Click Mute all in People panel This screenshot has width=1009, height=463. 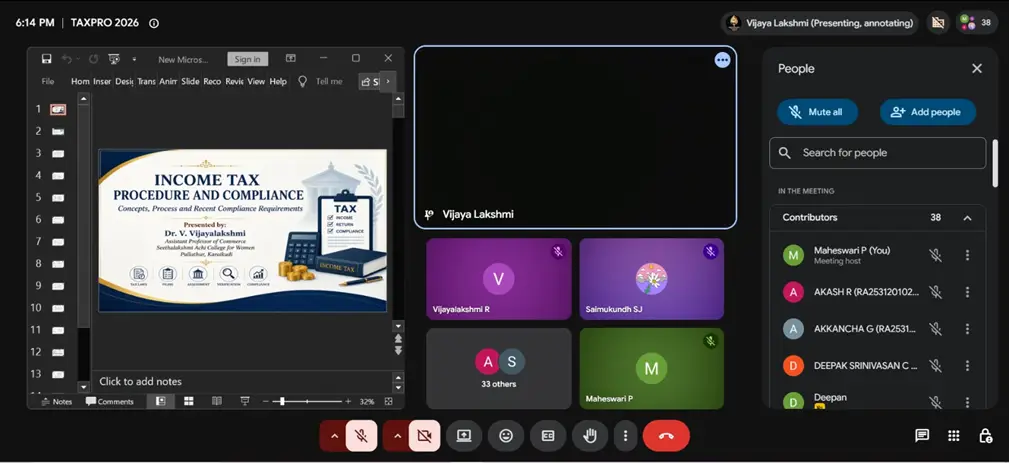click(817, 112)
